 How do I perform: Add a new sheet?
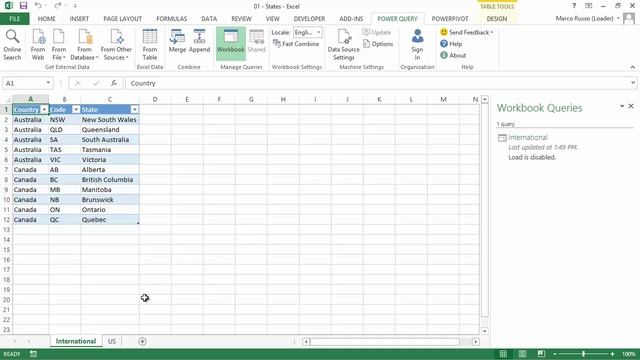tap(142, 341)
